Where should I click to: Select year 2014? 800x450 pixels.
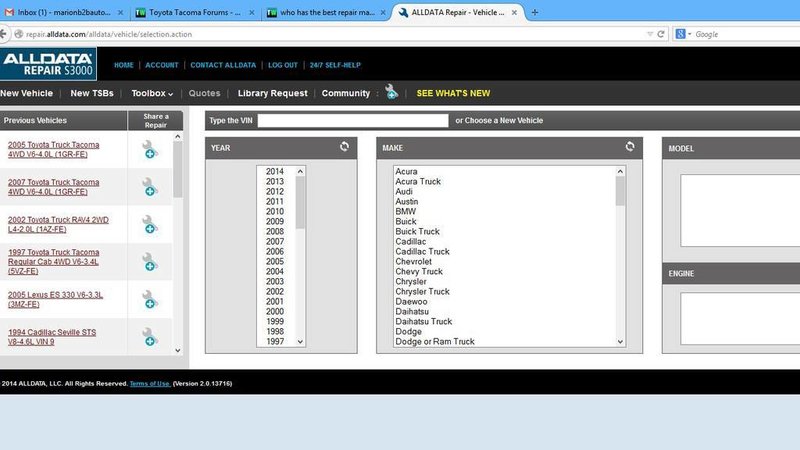point(274,171)
